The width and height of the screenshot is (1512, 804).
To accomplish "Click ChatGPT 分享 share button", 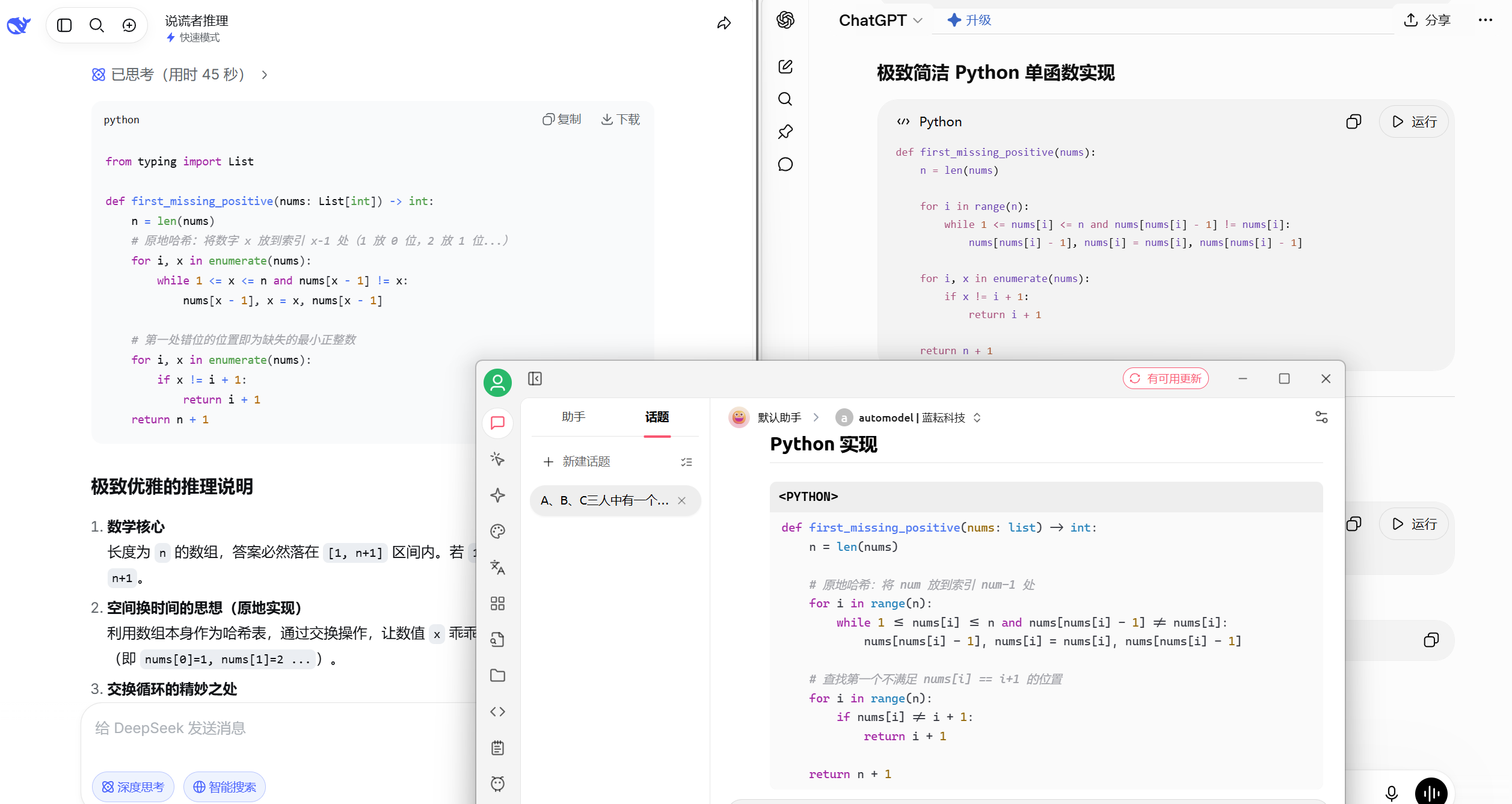I will click(x=1427, y=20).
